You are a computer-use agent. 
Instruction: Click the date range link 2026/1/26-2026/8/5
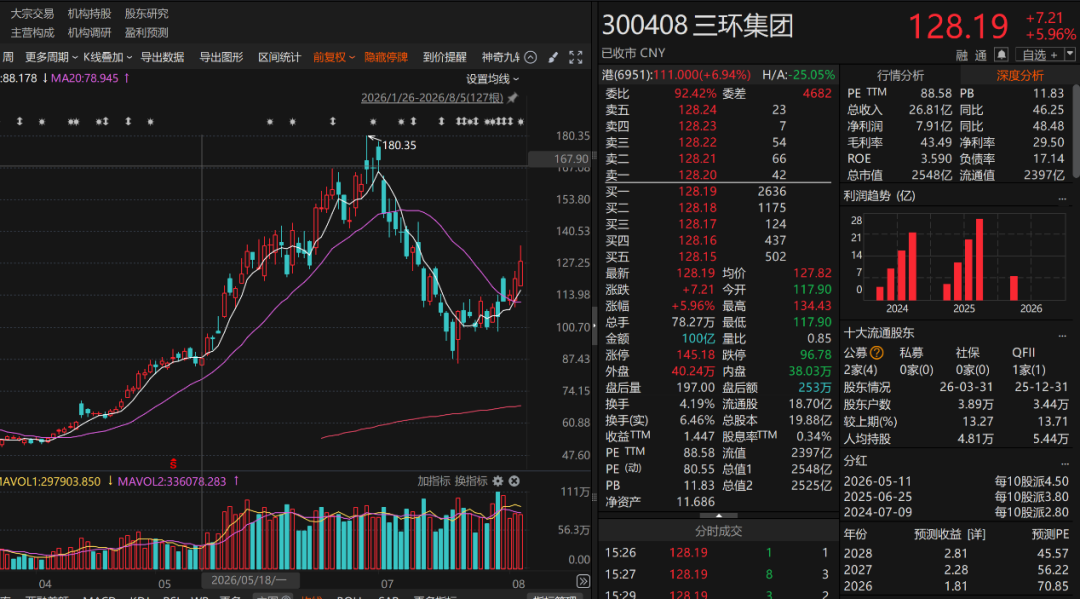click(x=432, y=98)
